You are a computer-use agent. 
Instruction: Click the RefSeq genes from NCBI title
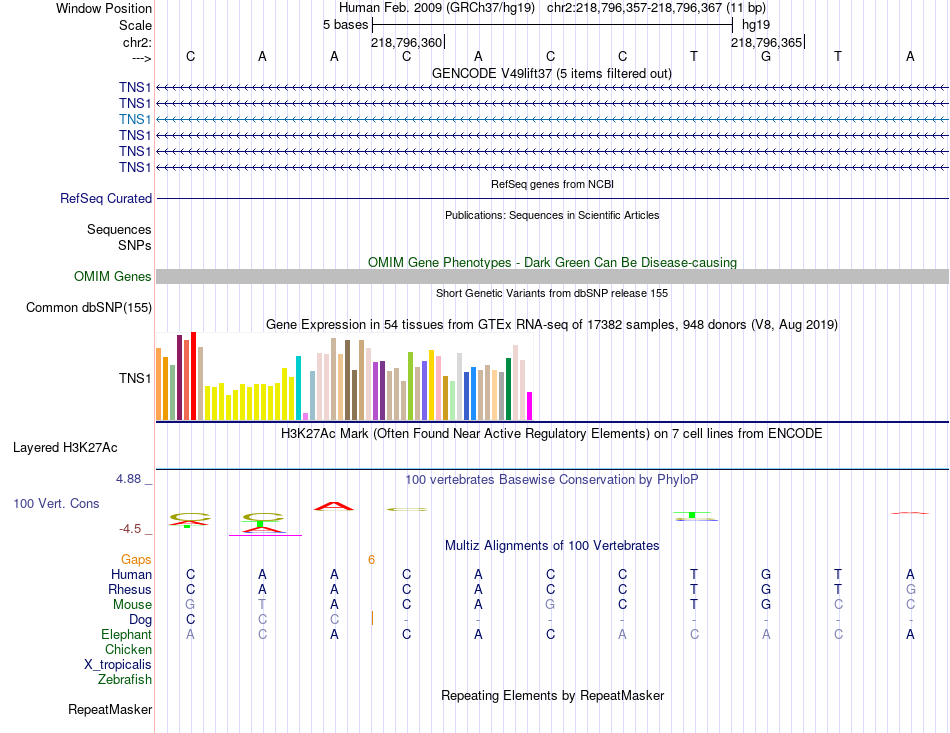click(x=552, y=184)
